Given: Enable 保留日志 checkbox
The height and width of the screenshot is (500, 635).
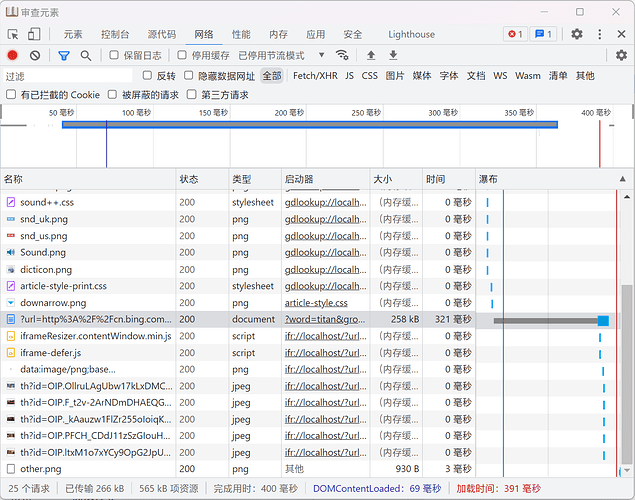Looking at the screenshot, I should [114, 55].
